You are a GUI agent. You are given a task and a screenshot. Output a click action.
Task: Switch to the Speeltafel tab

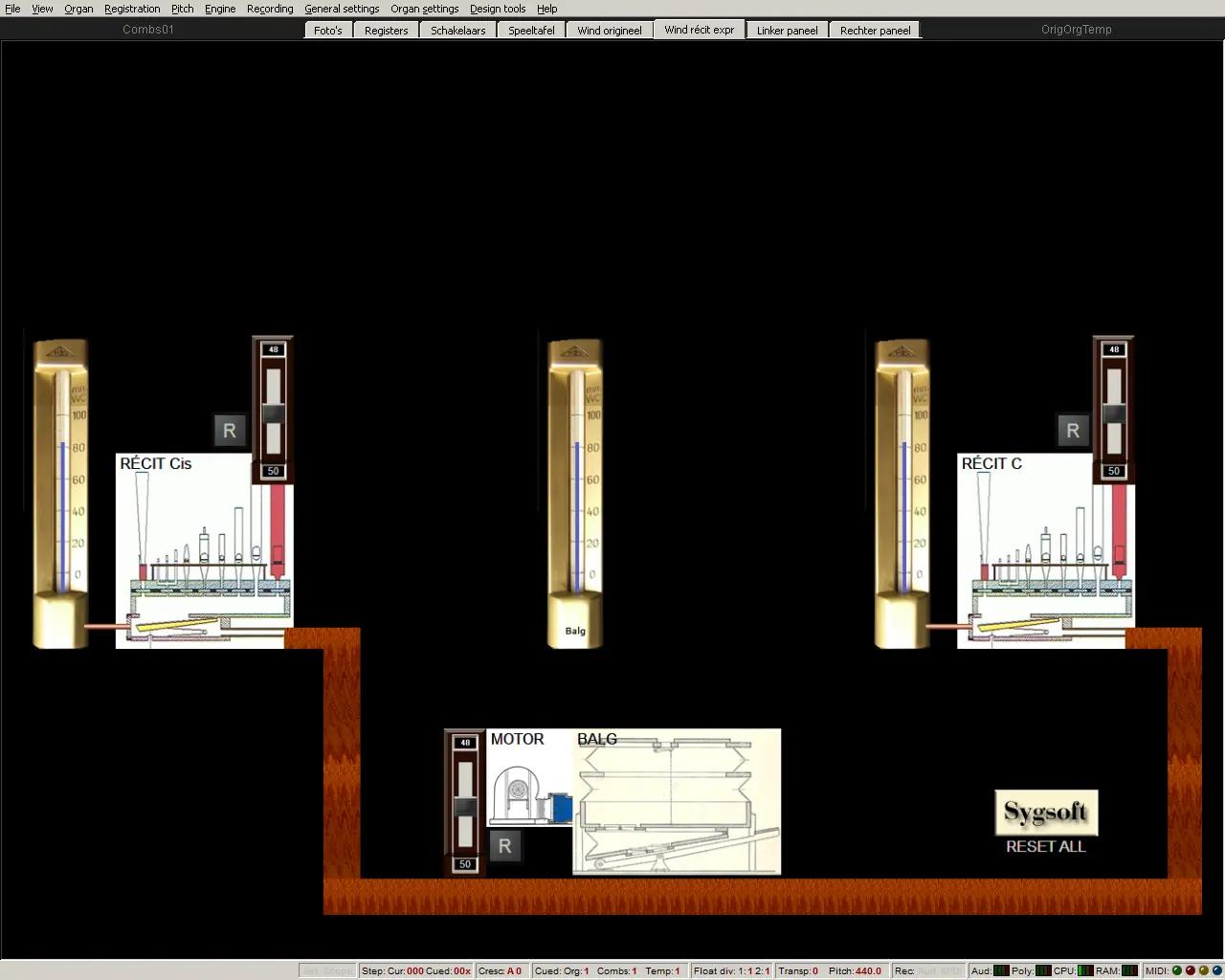pos(531,31)
